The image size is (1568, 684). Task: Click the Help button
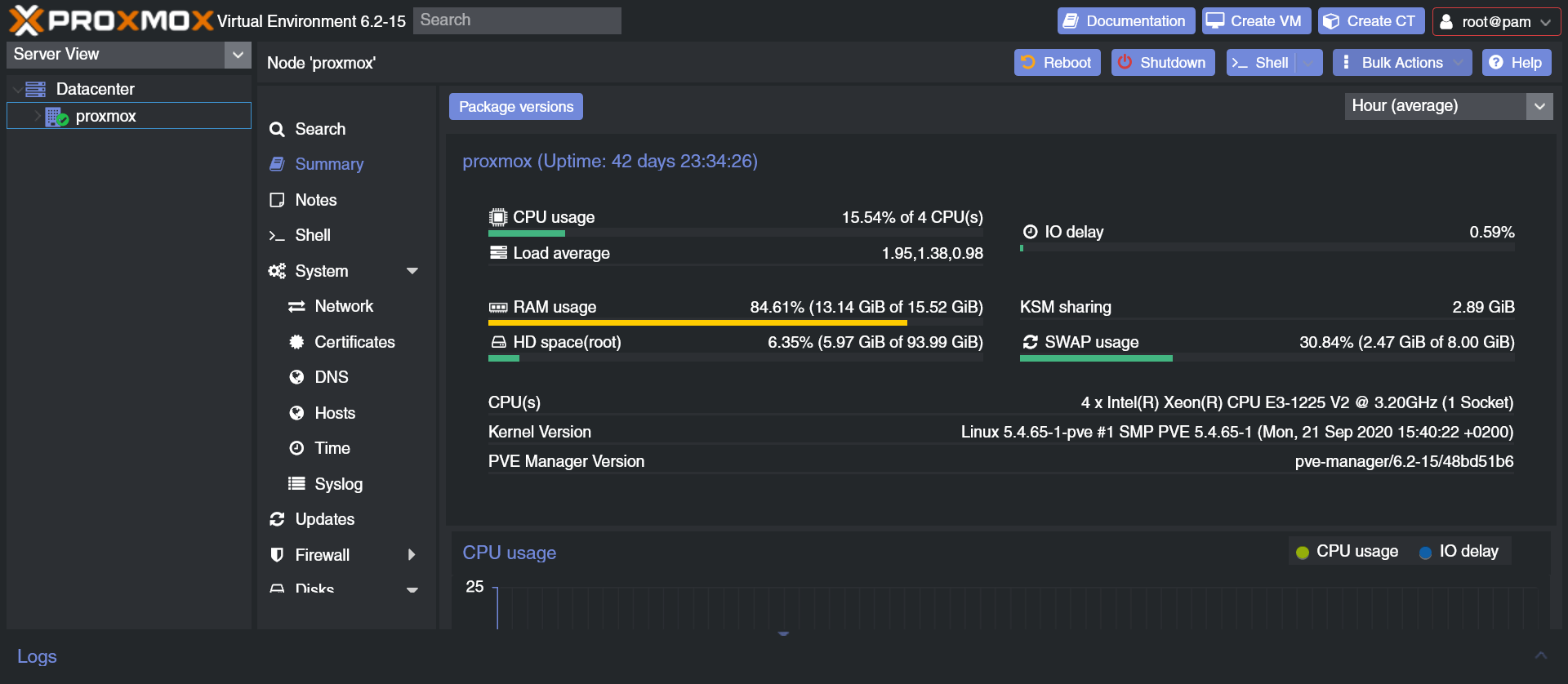1517,63
